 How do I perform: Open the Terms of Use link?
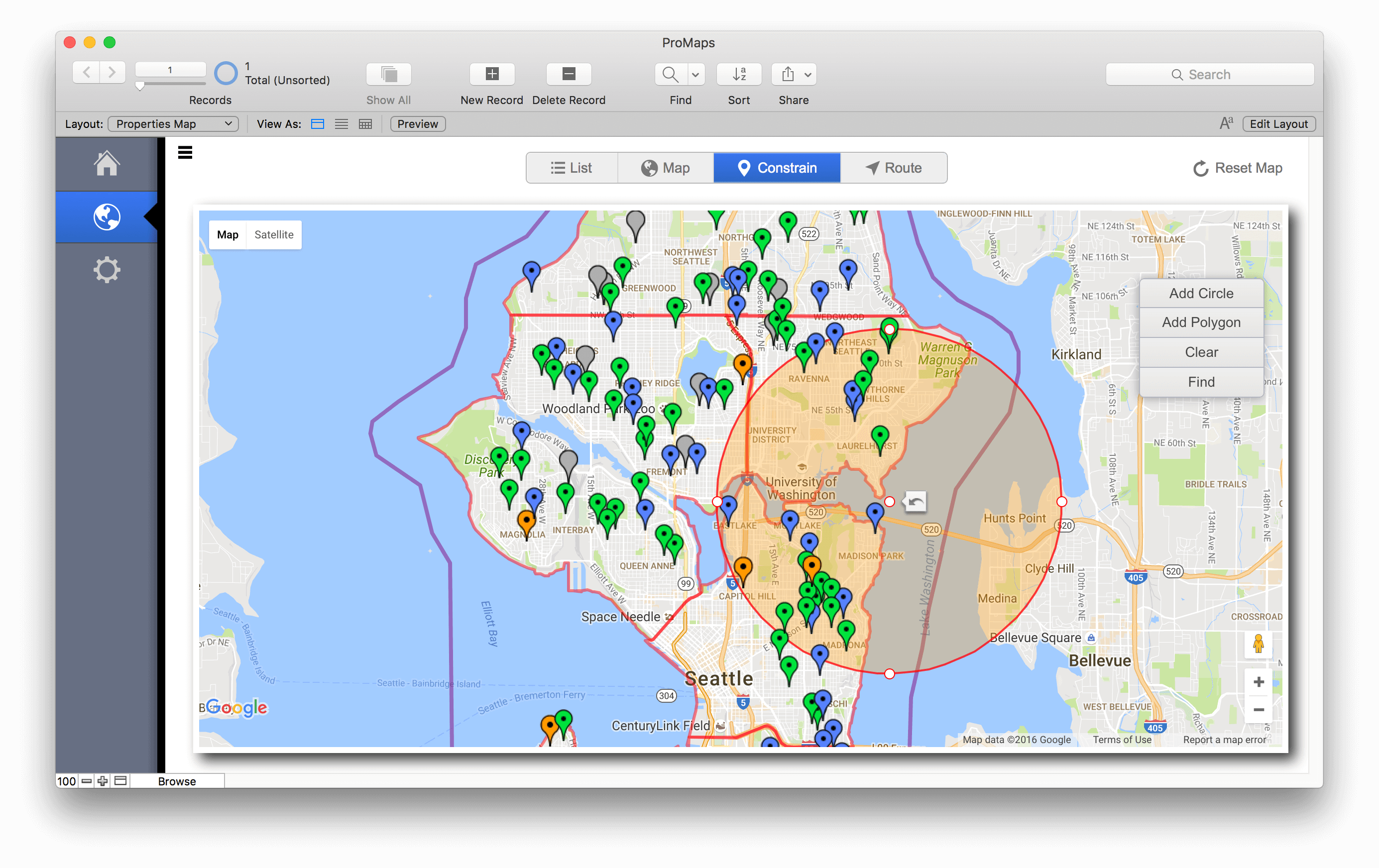[1121, 739]
